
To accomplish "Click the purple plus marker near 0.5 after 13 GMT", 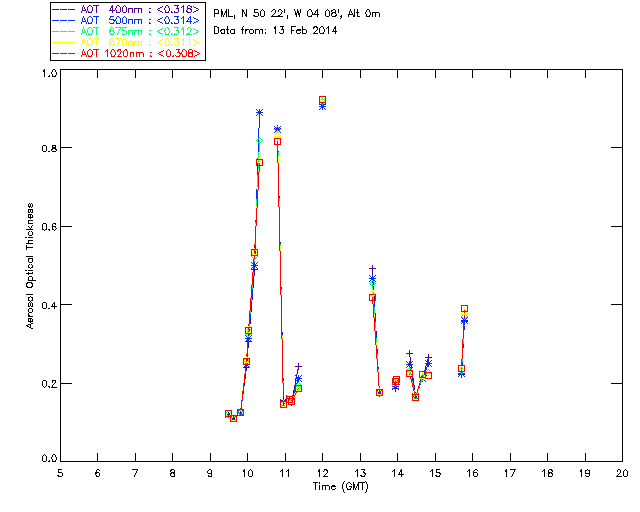I will coord(372,269).
